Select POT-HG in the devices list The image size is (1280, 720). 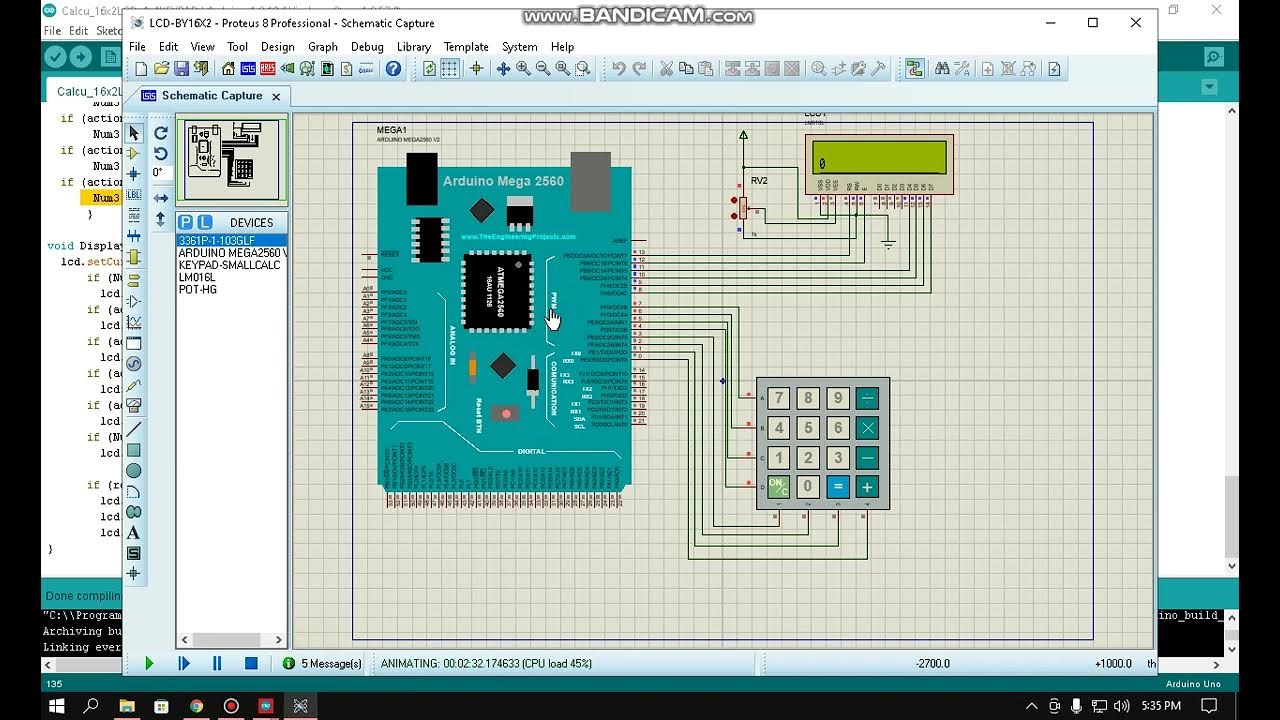[x=232, y=289]
